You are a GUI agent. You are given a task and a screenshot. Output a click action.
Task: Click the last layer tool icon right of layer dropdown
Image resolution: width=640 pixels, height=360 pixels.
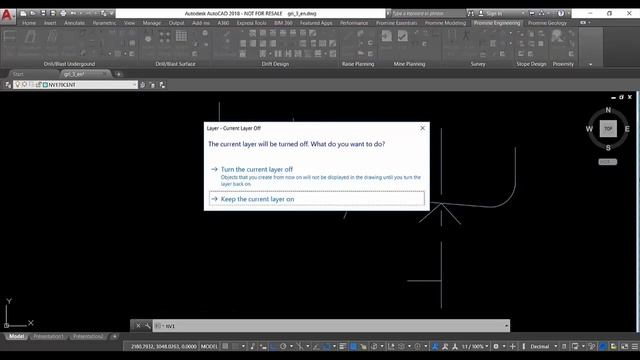[162, 85]
